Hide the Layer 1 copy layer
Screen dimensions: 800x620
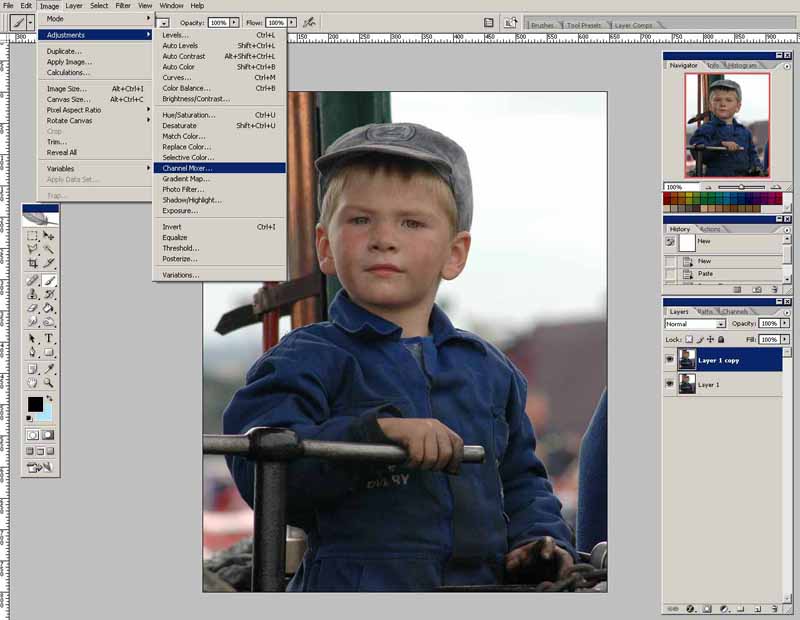tap(670, 360)
